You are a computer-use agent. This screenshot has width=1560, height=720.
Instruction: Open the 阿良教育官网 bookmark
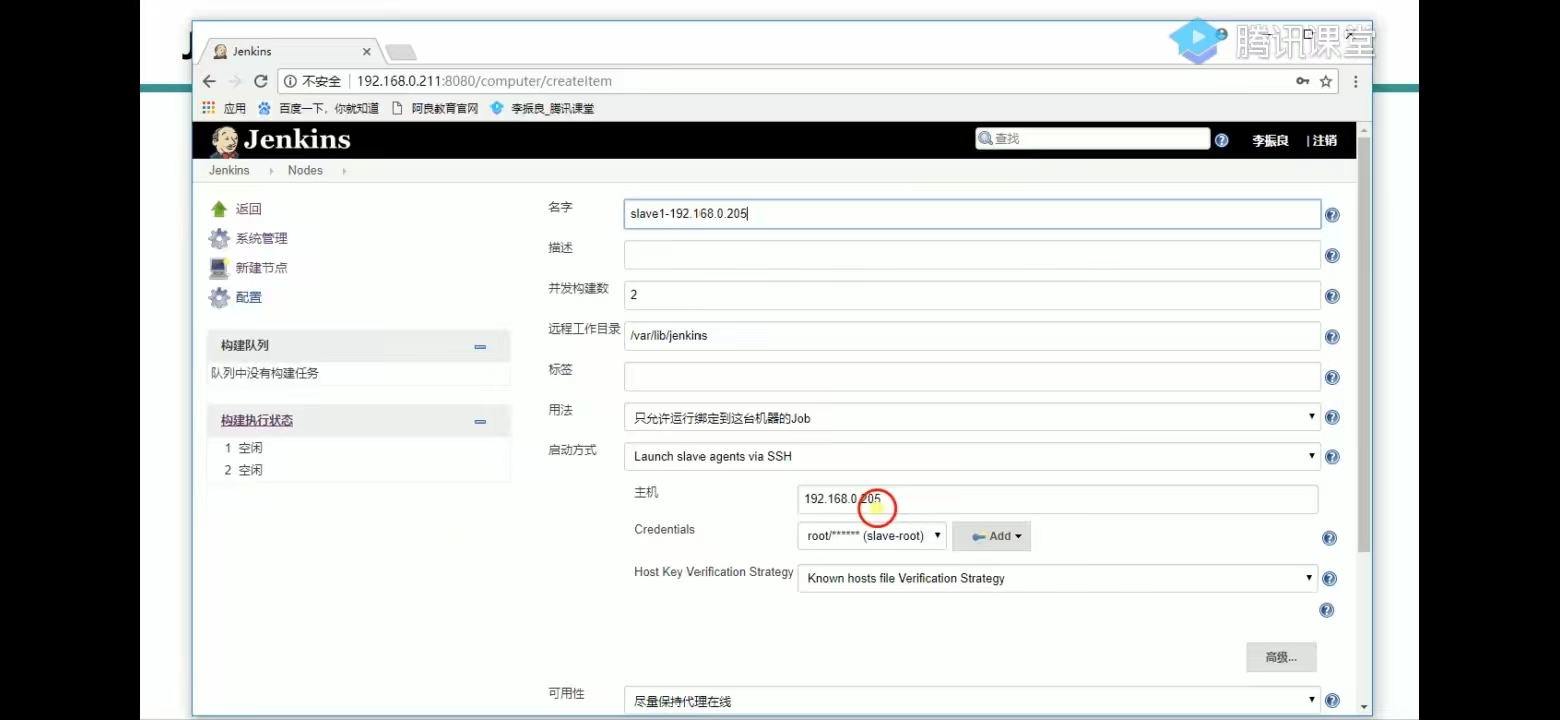click(x=434, y=108)
